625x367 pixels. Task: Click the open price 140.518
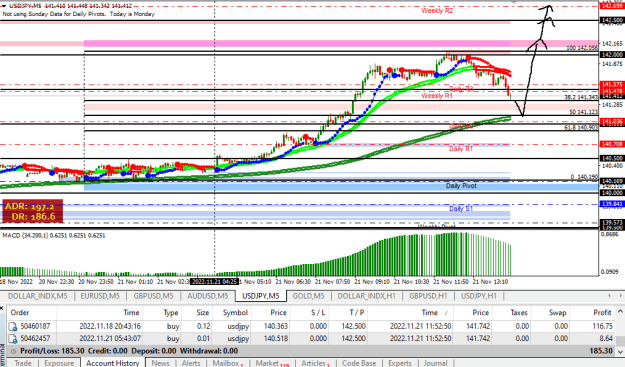275,339
